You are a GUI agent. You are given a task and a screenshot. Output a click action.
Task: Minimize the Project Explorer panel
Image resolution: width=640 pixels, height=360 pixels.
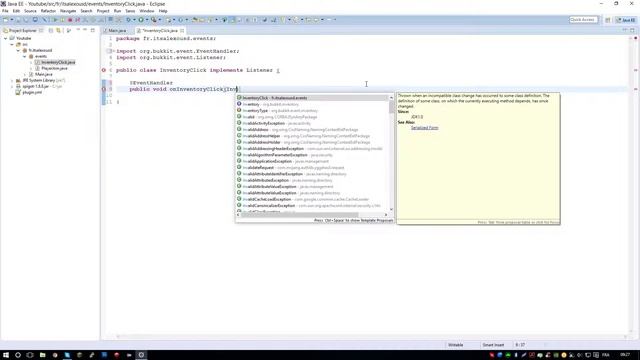click(x=84, y=30)
